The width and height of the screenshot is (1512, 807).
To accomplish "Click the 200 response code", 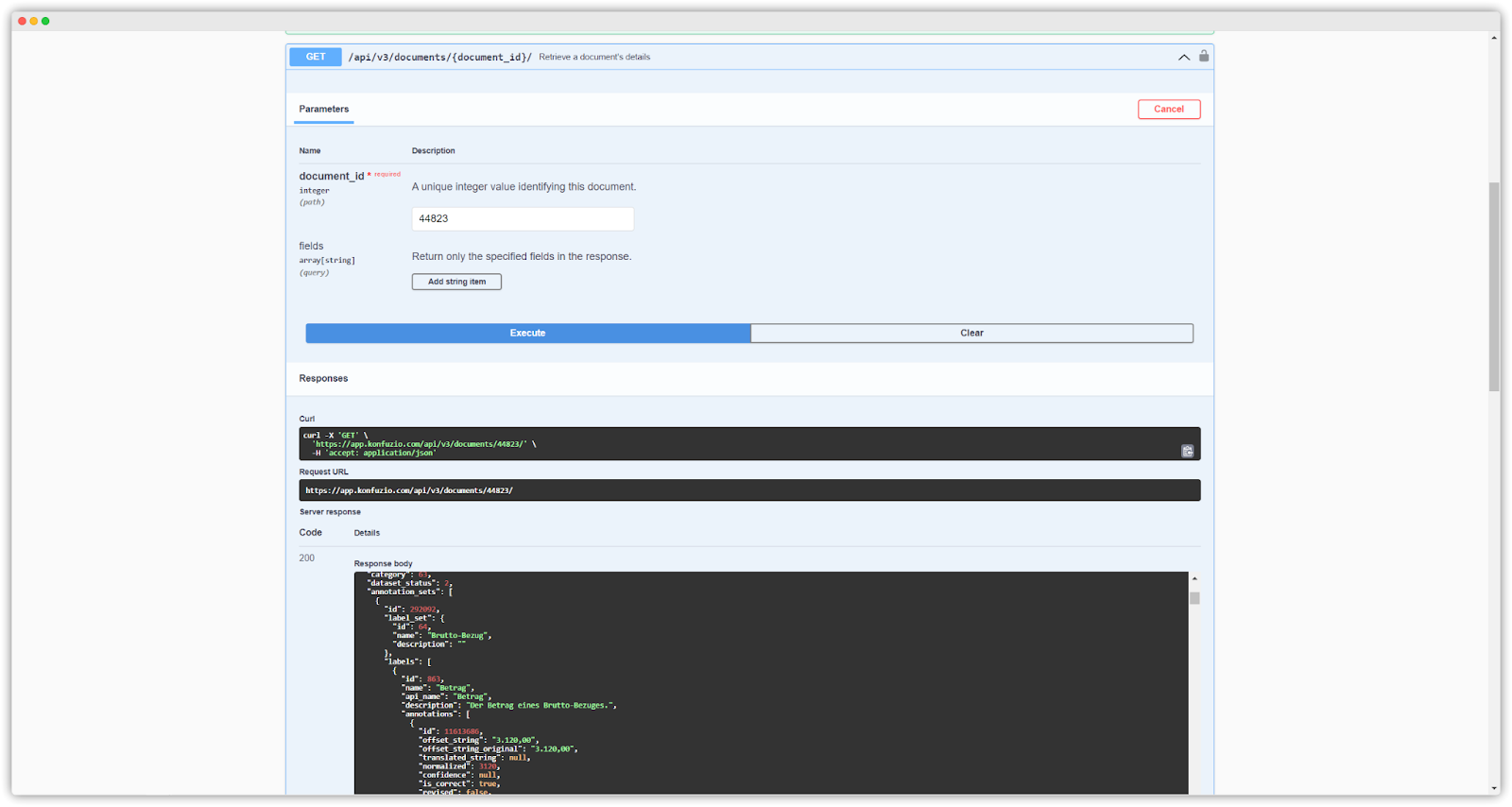I will tap(307, 558).
